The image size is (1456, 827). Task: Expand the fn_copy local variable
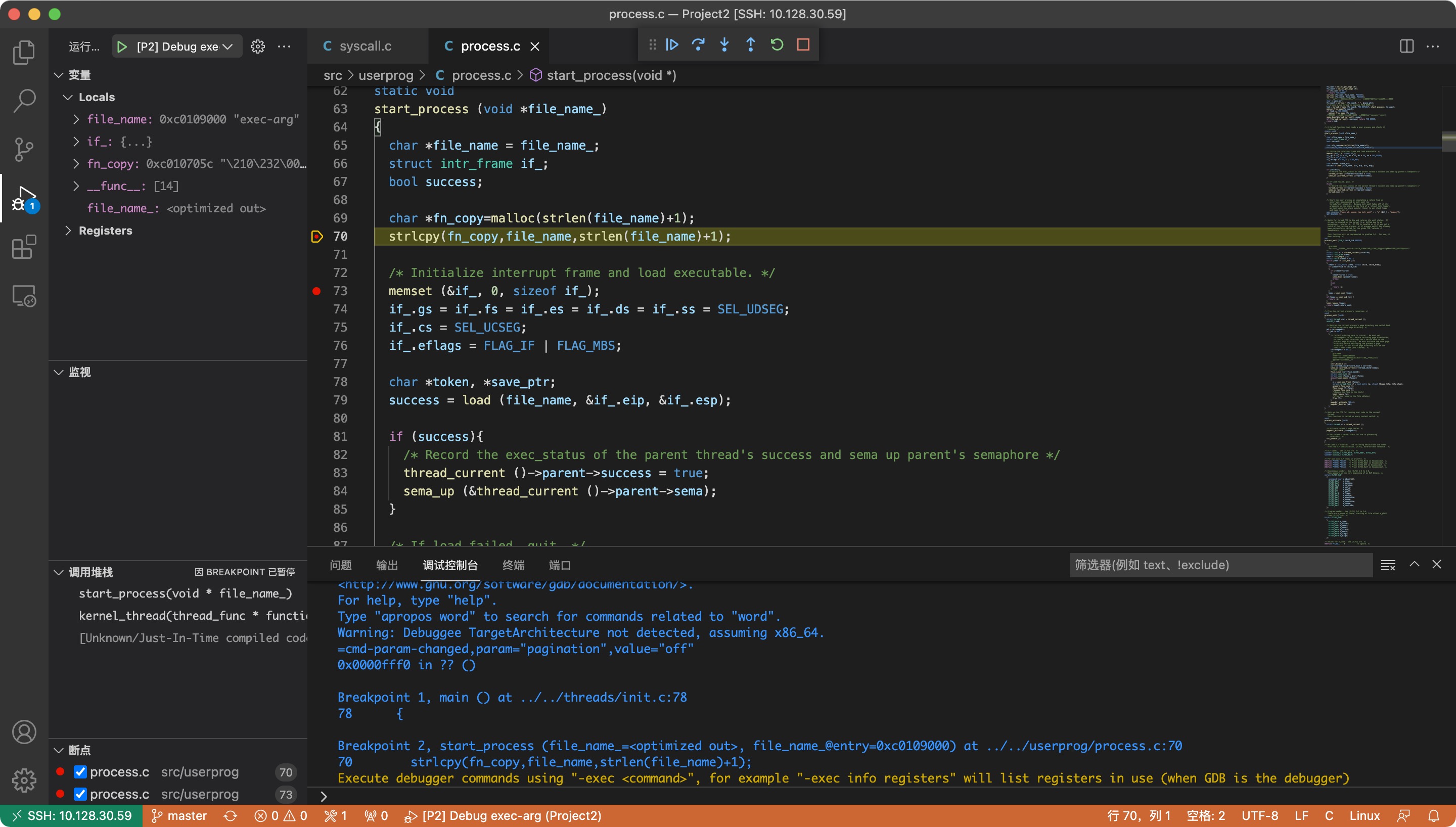pyautogui.click(x=76, y=164)
